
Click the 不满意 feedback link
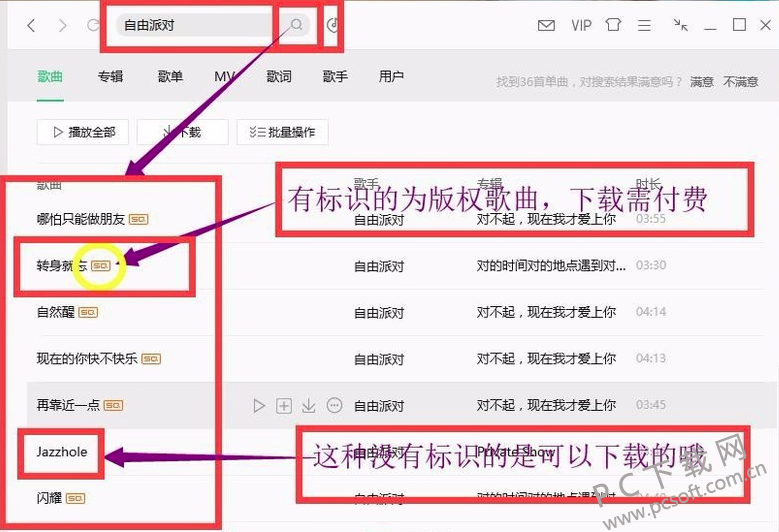[741, 82]
